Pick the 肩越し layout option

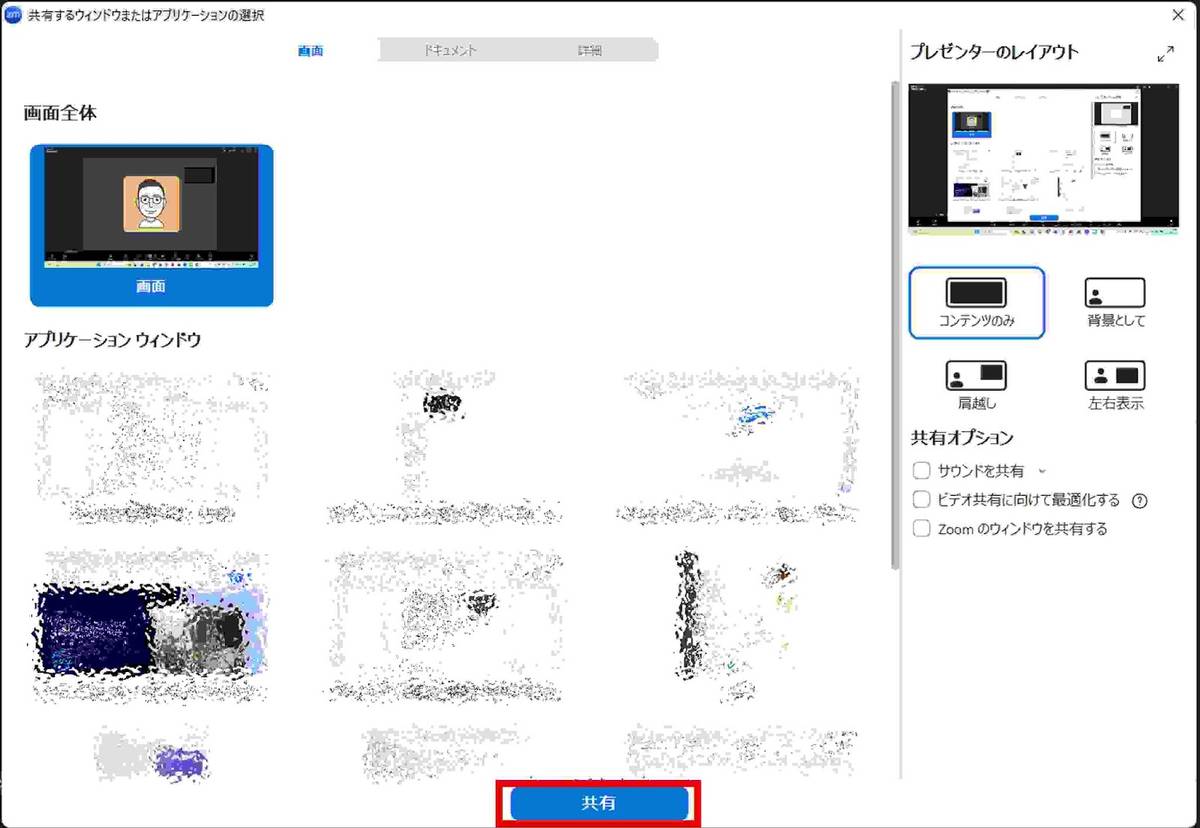pyautogui.click(x=976, y=376)
